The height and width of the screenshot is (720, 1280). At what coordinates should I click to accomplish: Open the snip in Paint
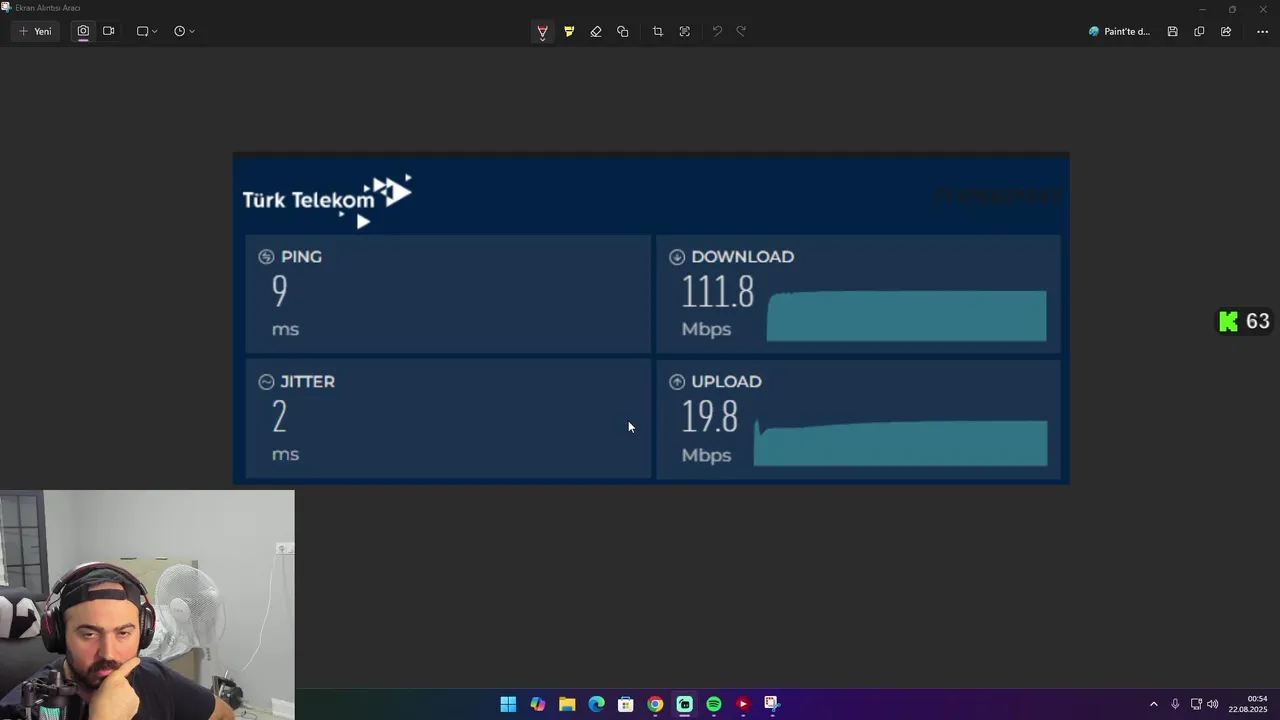(x=1119, y=31)
